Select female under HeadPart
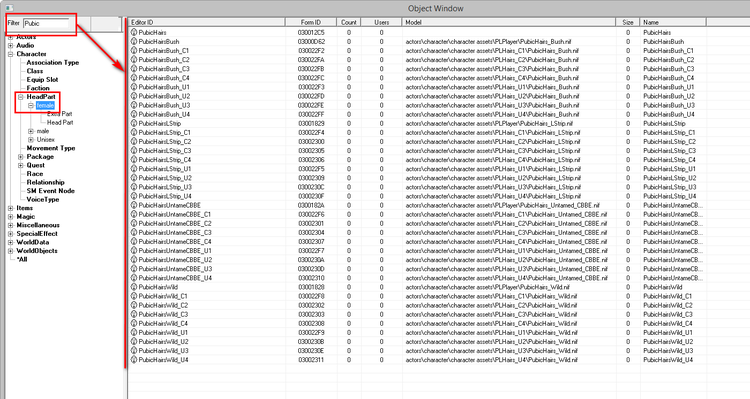 (45, 105)
